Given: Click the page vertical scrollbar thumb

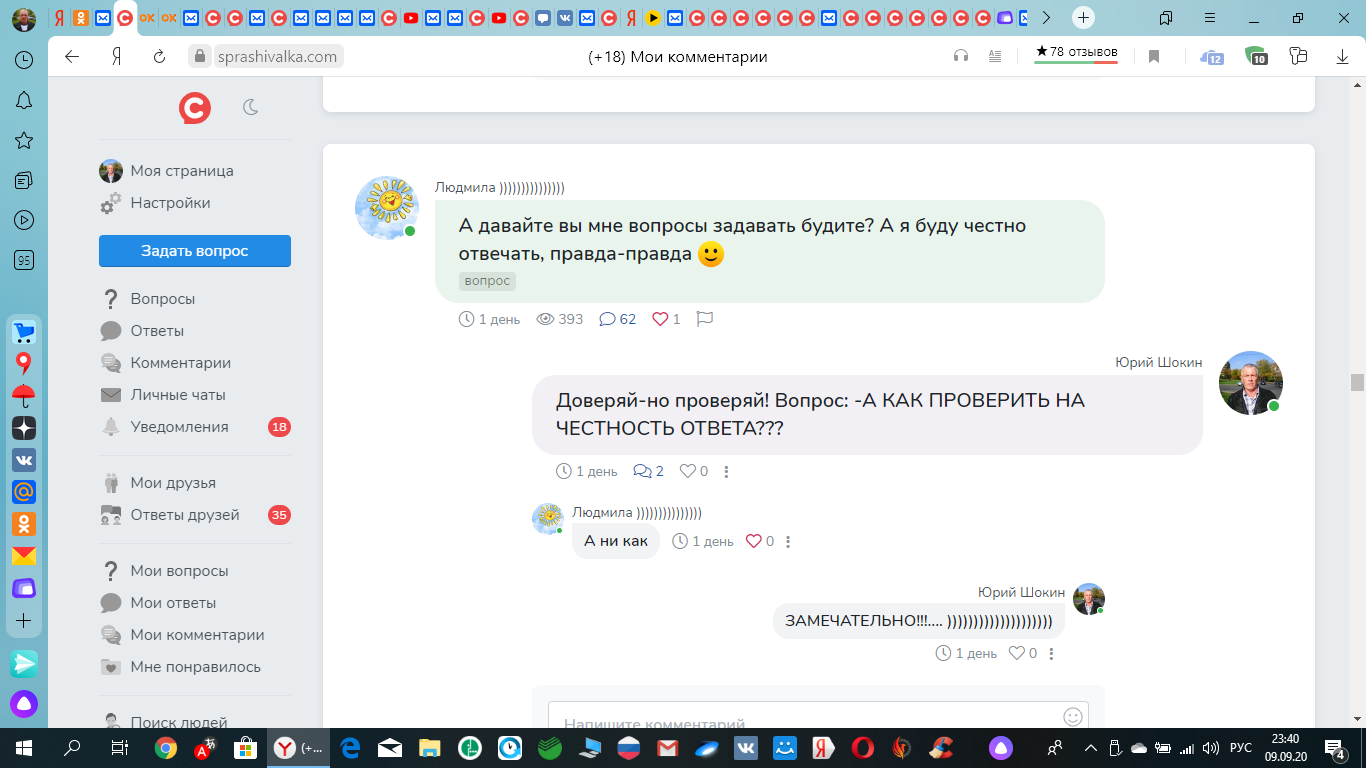Looking at the screenshot, I should point(1357,383).
